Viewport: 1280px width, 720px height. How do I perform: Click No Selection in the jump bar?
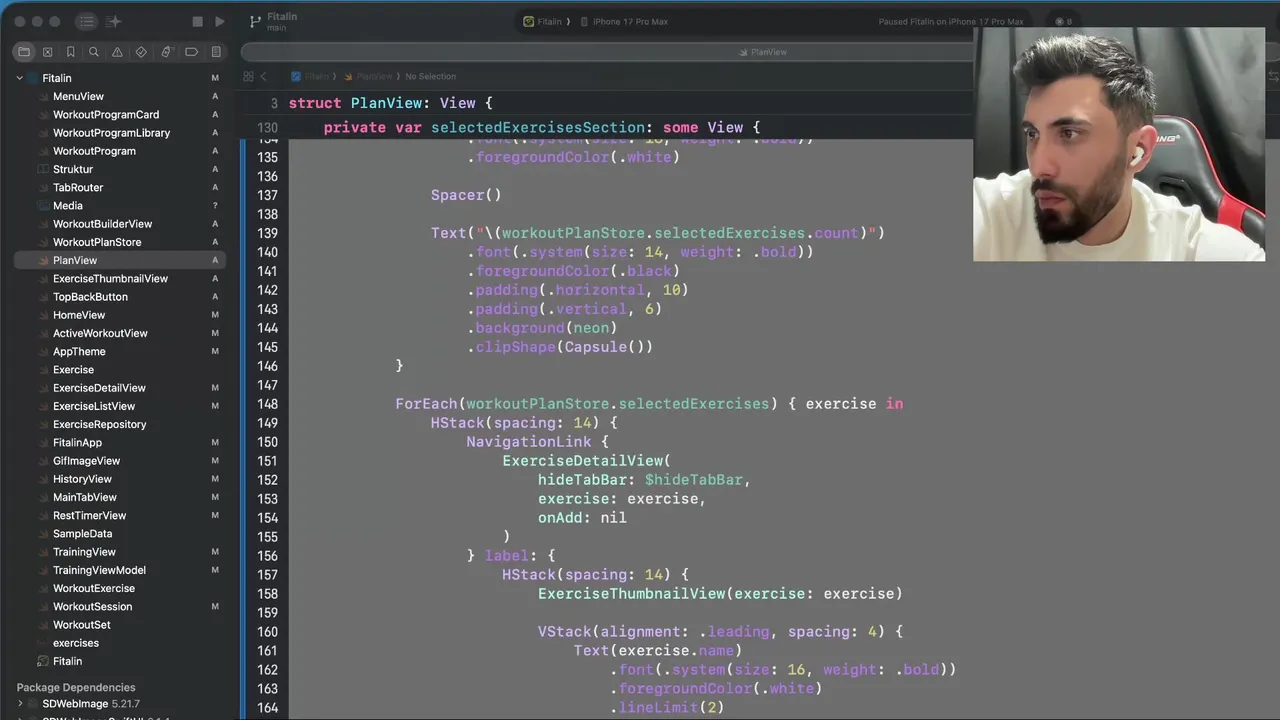pyautogui.click(x=430, y=76)
